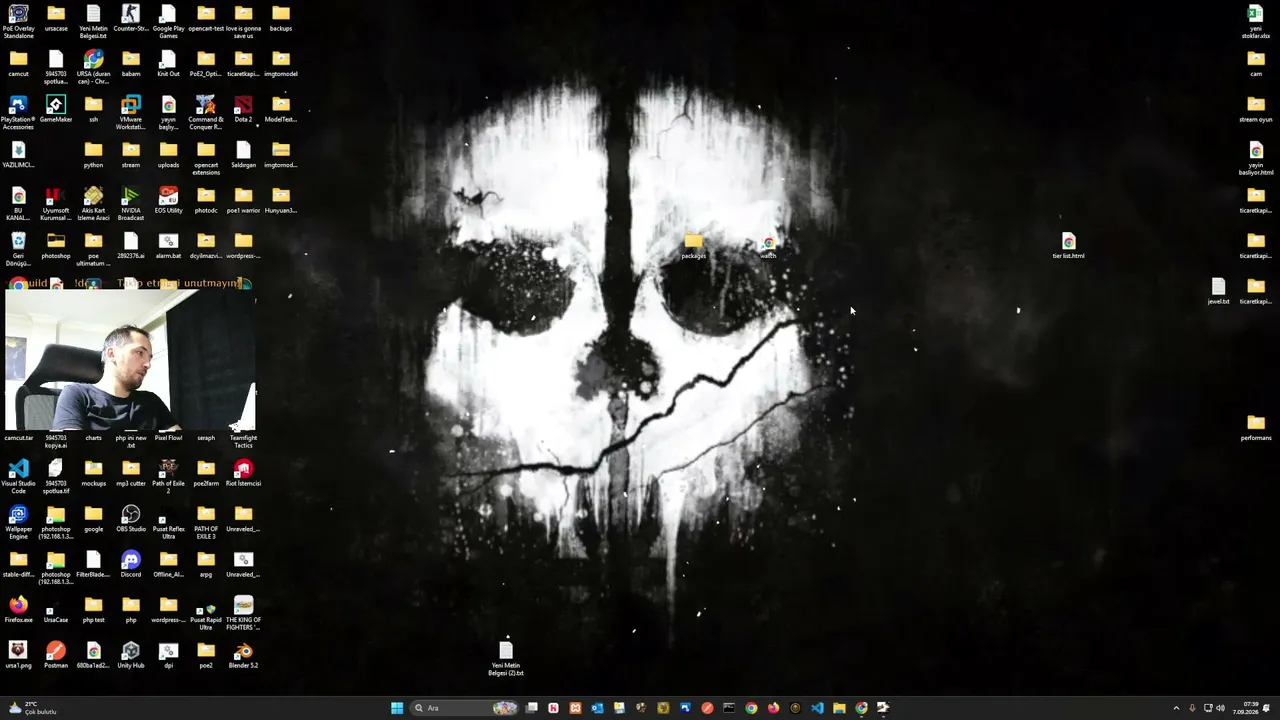Select the Path of Exile 2 shortcut
The width and height of the screenshot is (1280, 720).
[168, 477]
